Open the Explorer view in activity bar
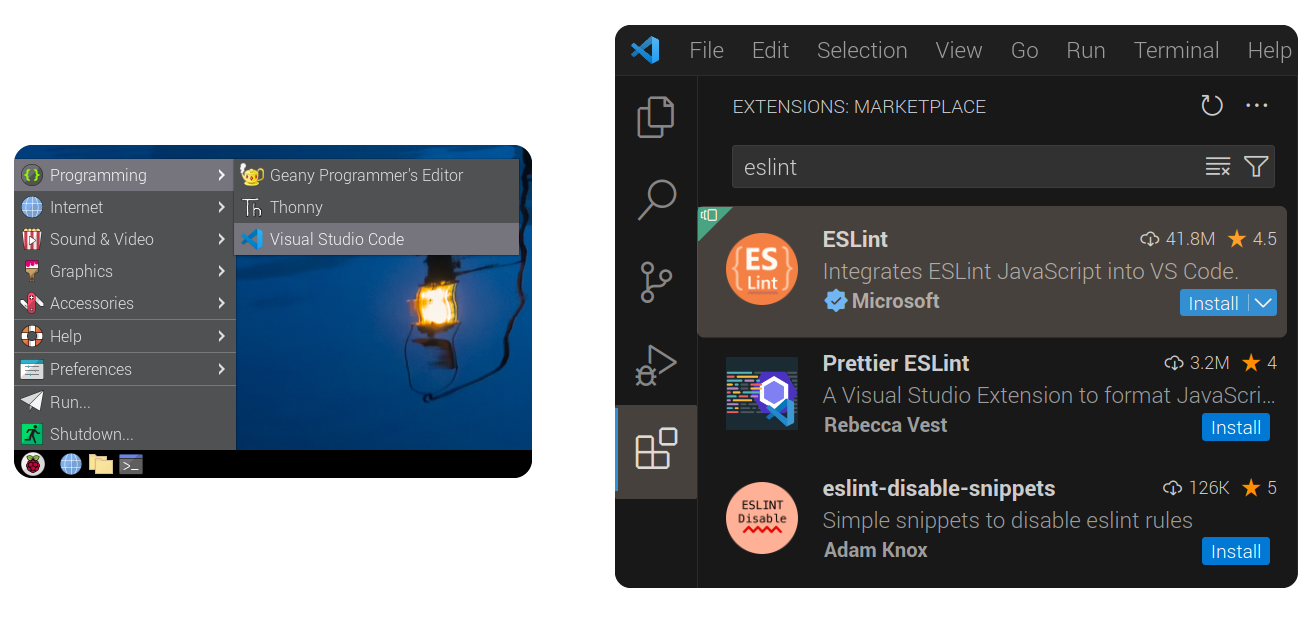Screen dimensions: 1315x617 click(x=656, y=117)
